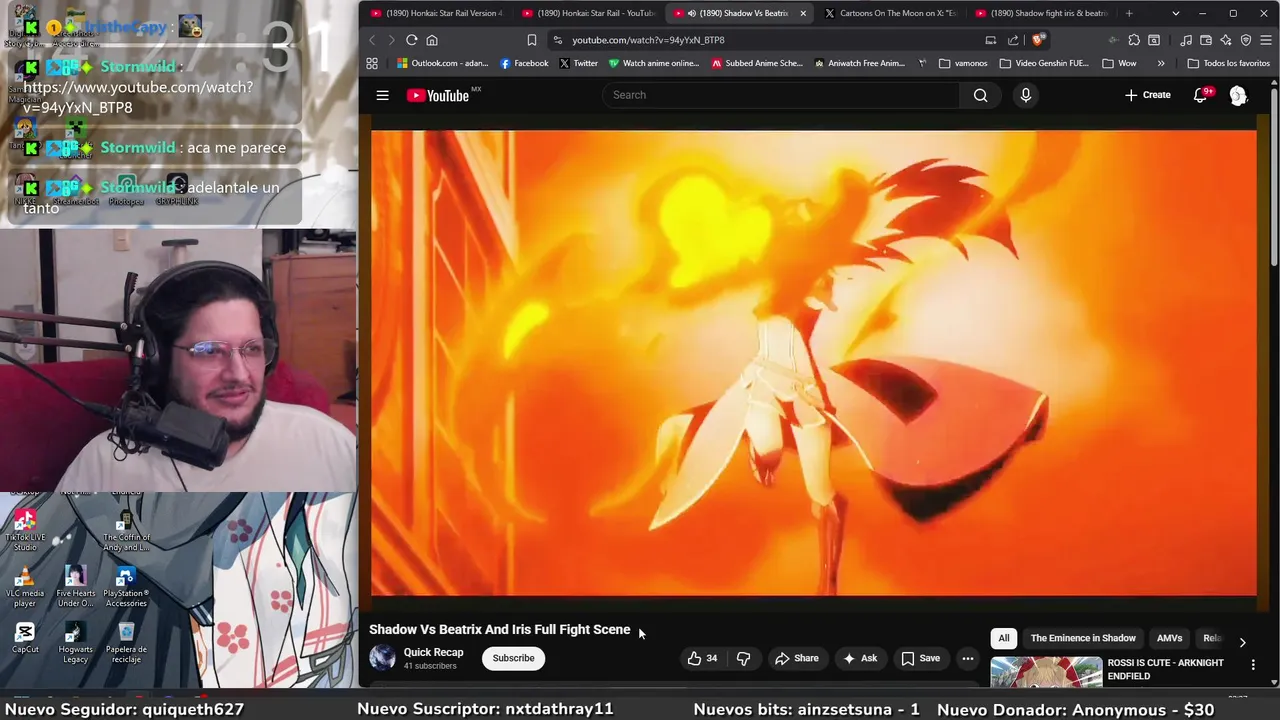This screenshot has height=720, width=1280.
Task: Close the active Shadow Vs Beatrix tab
Action: (802, 13)
